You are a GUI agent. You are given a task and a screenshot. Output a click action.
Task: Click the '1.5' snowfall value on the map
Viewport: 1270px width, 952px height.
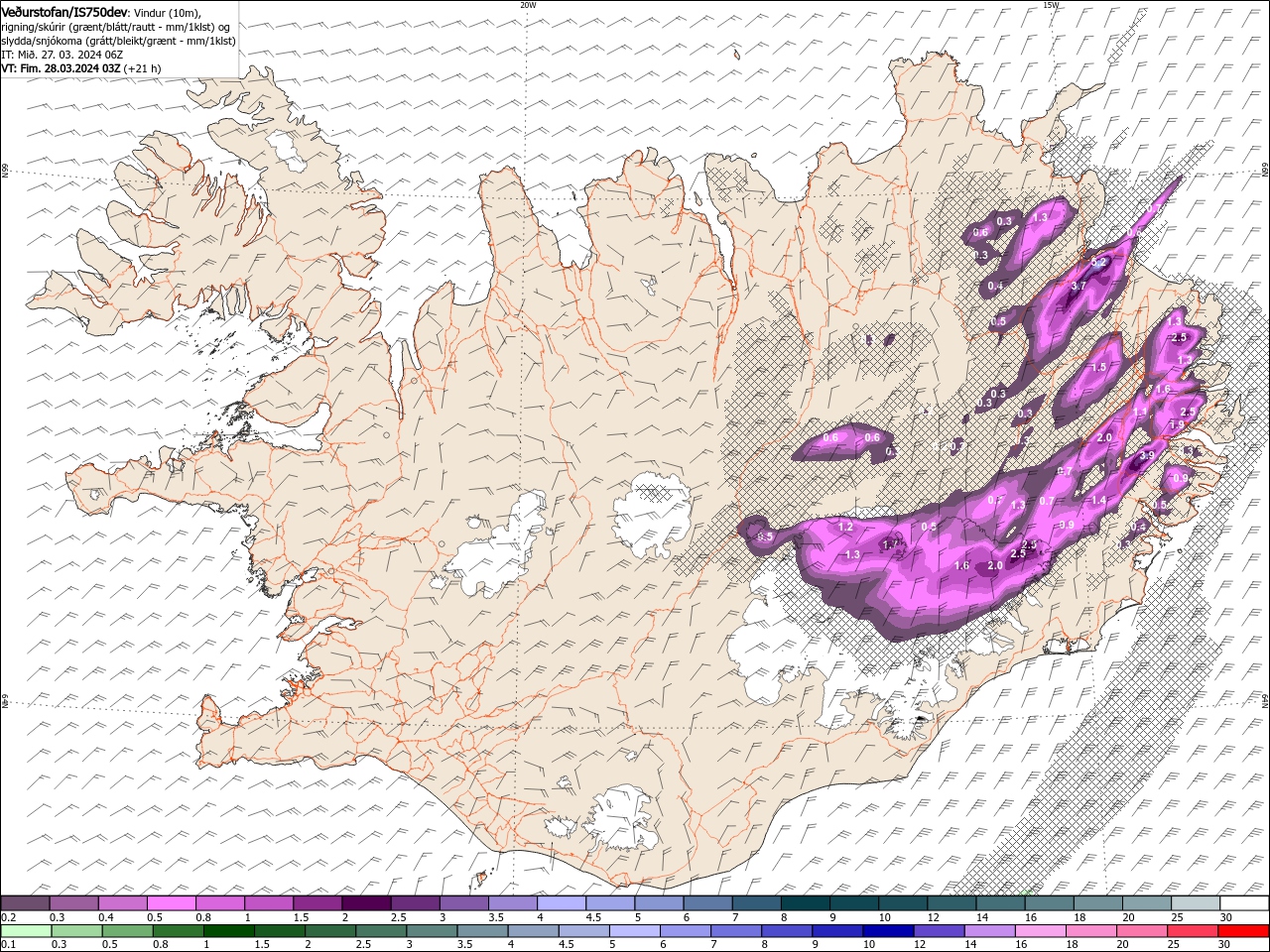click(x=1098, y=368)
